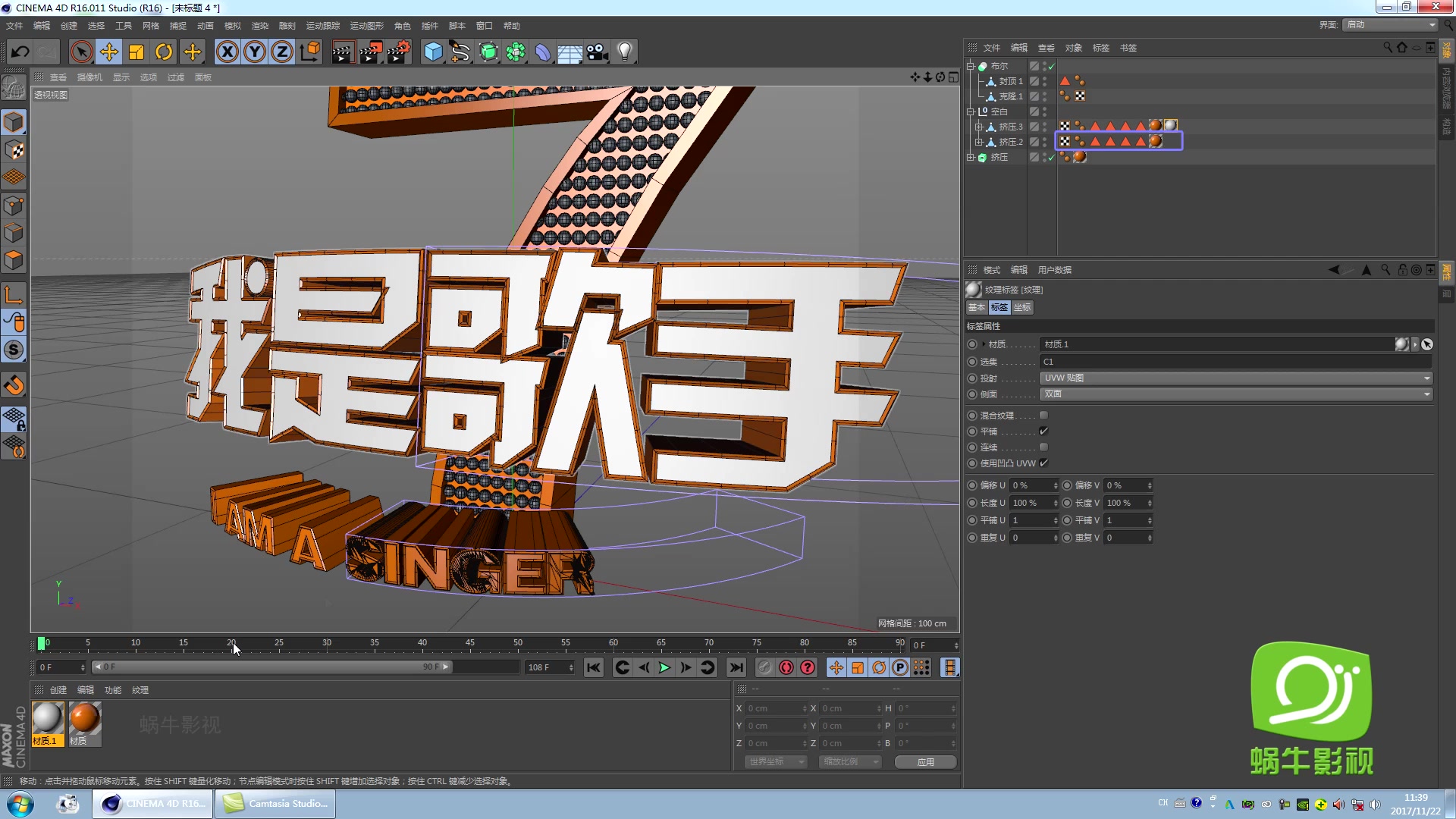Click the Rotate tool icon
Image resolution: width=1456 pixels, height=819 pixels.
click(163, 51)
